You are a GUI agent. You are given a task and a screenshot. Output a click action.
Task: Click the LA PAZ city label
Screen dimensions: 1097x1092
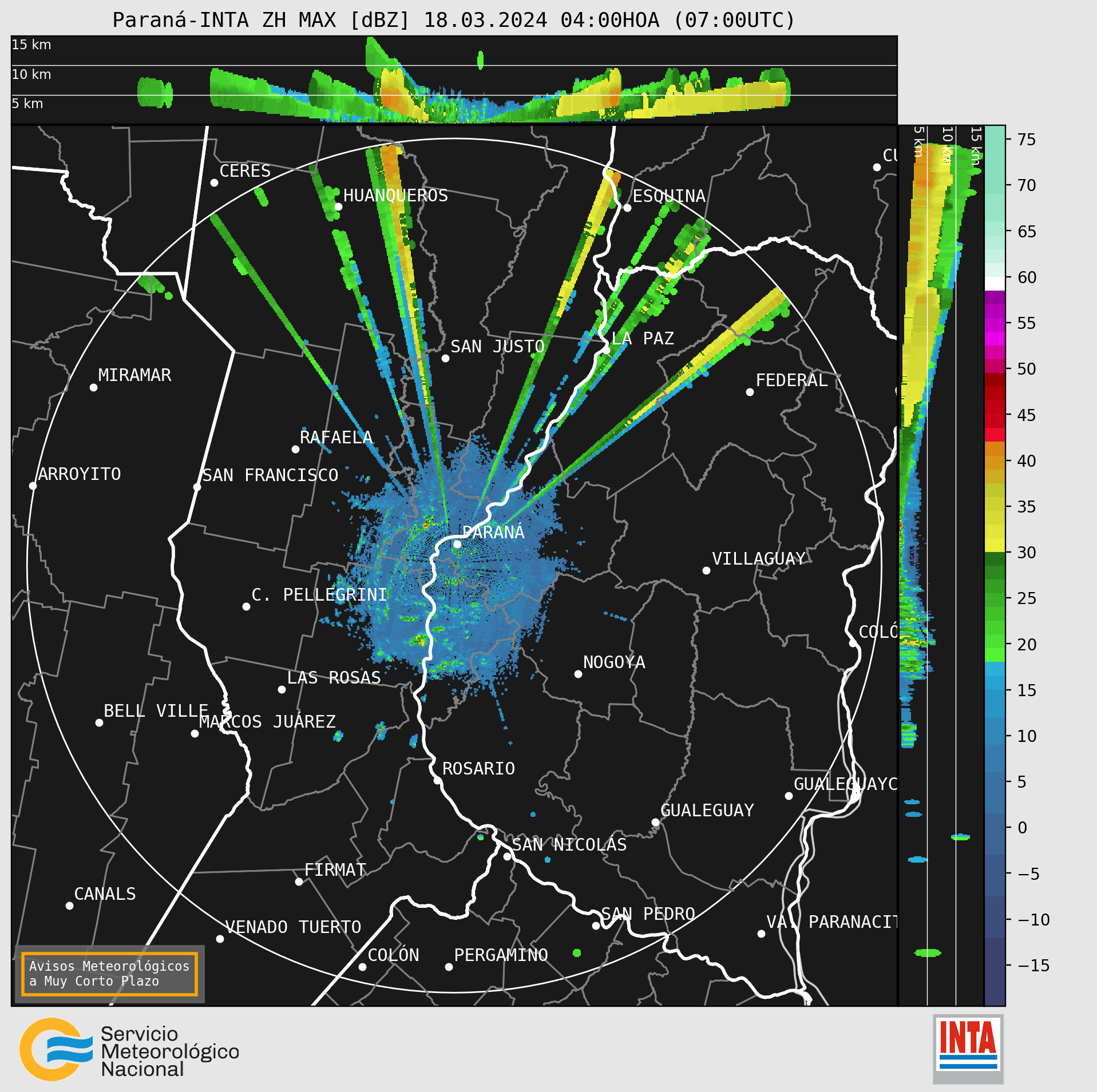[643, 338]
